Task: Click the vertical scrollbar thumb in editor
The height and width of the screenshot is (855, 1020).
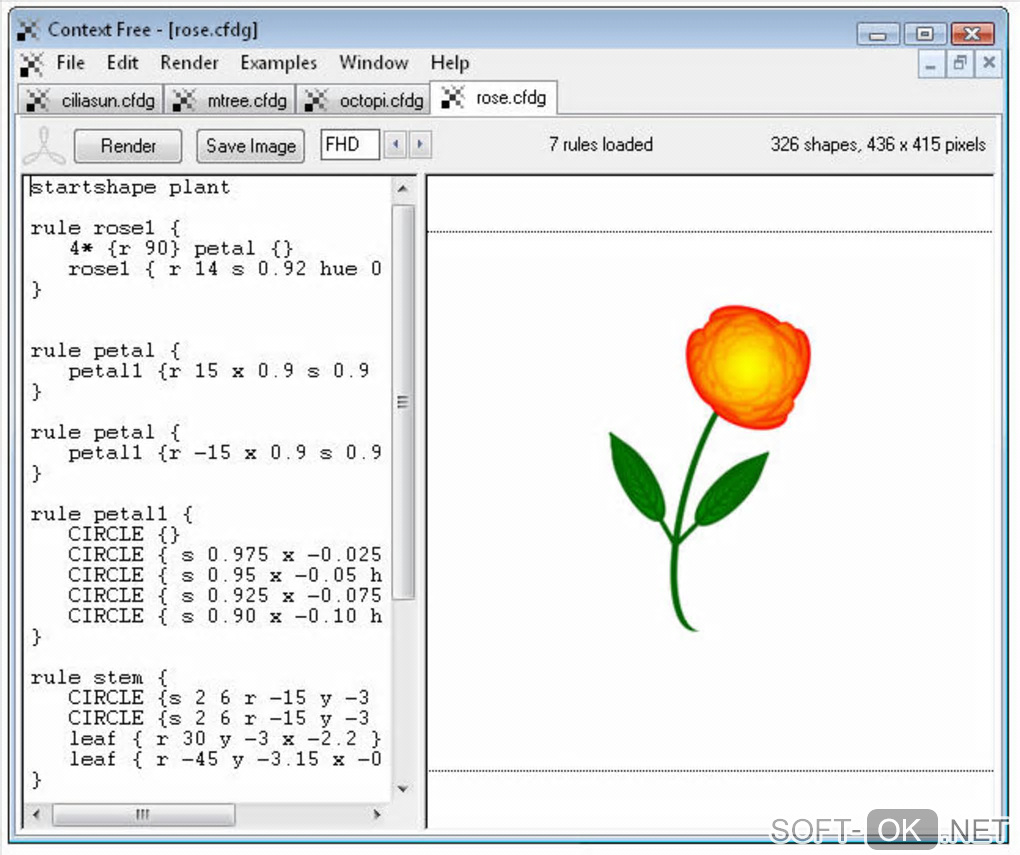Action: coord(403,401)
